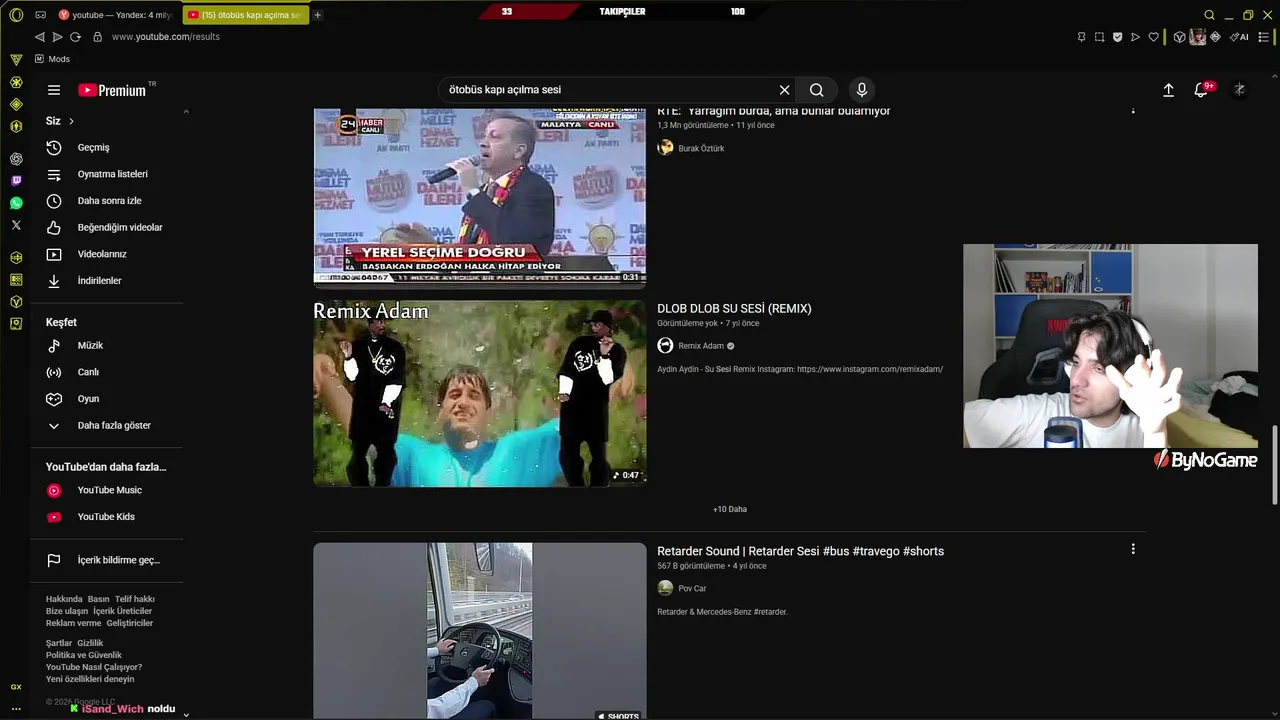Click the site padlock security icon
1280x720 pixels.
[x=97, y=37]
